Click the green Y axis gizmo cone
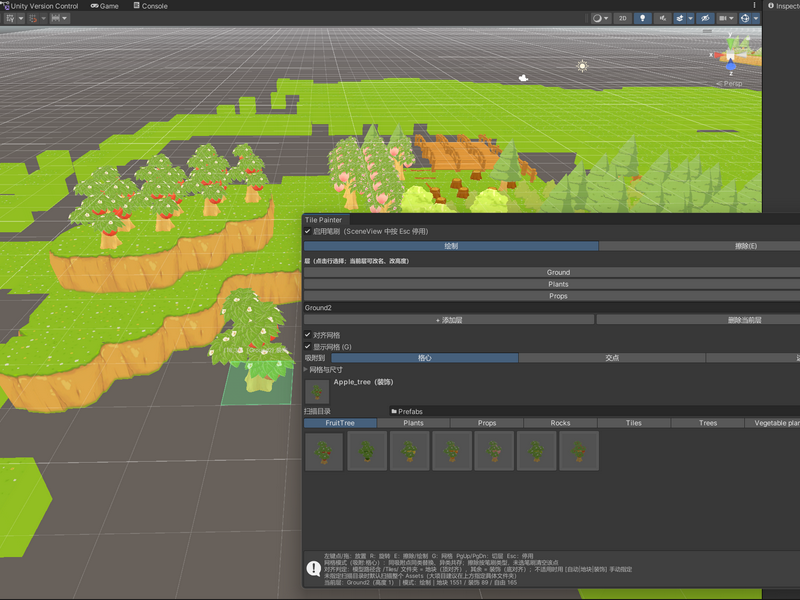The image size is (800, 600). [x=731, y=42]
